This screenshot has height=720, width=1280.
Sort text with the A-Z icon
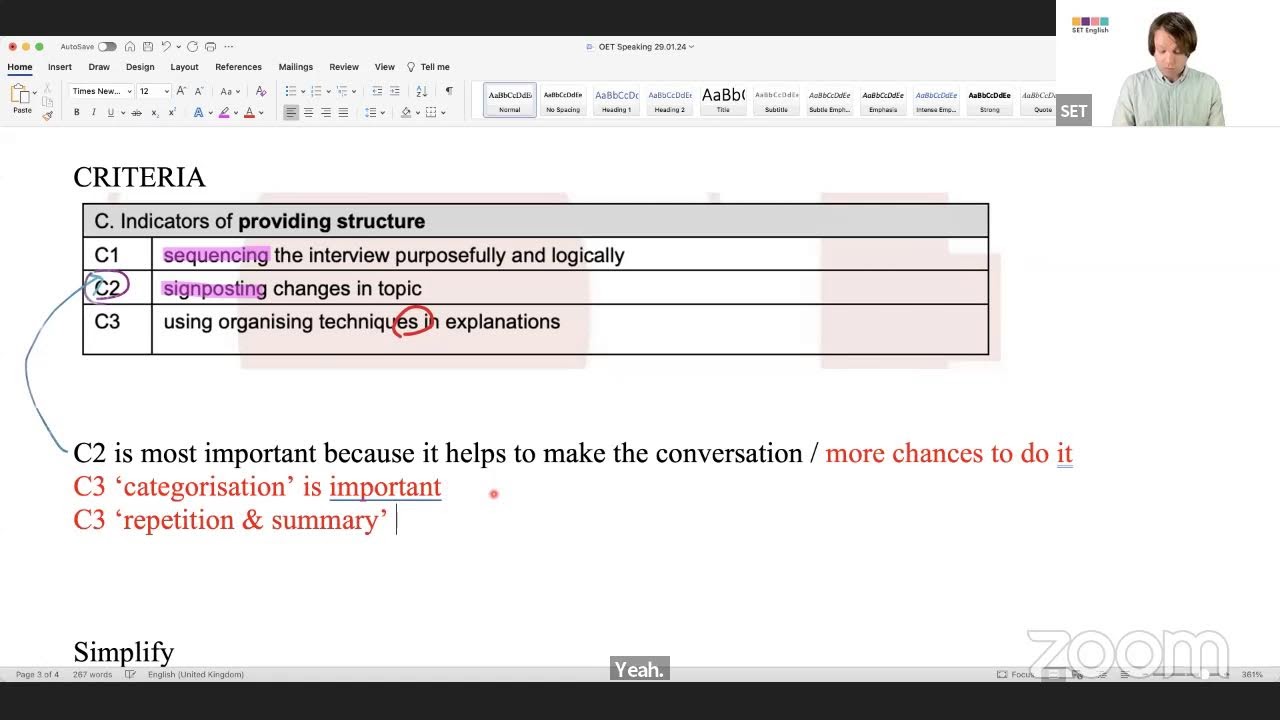coord(422,91)
